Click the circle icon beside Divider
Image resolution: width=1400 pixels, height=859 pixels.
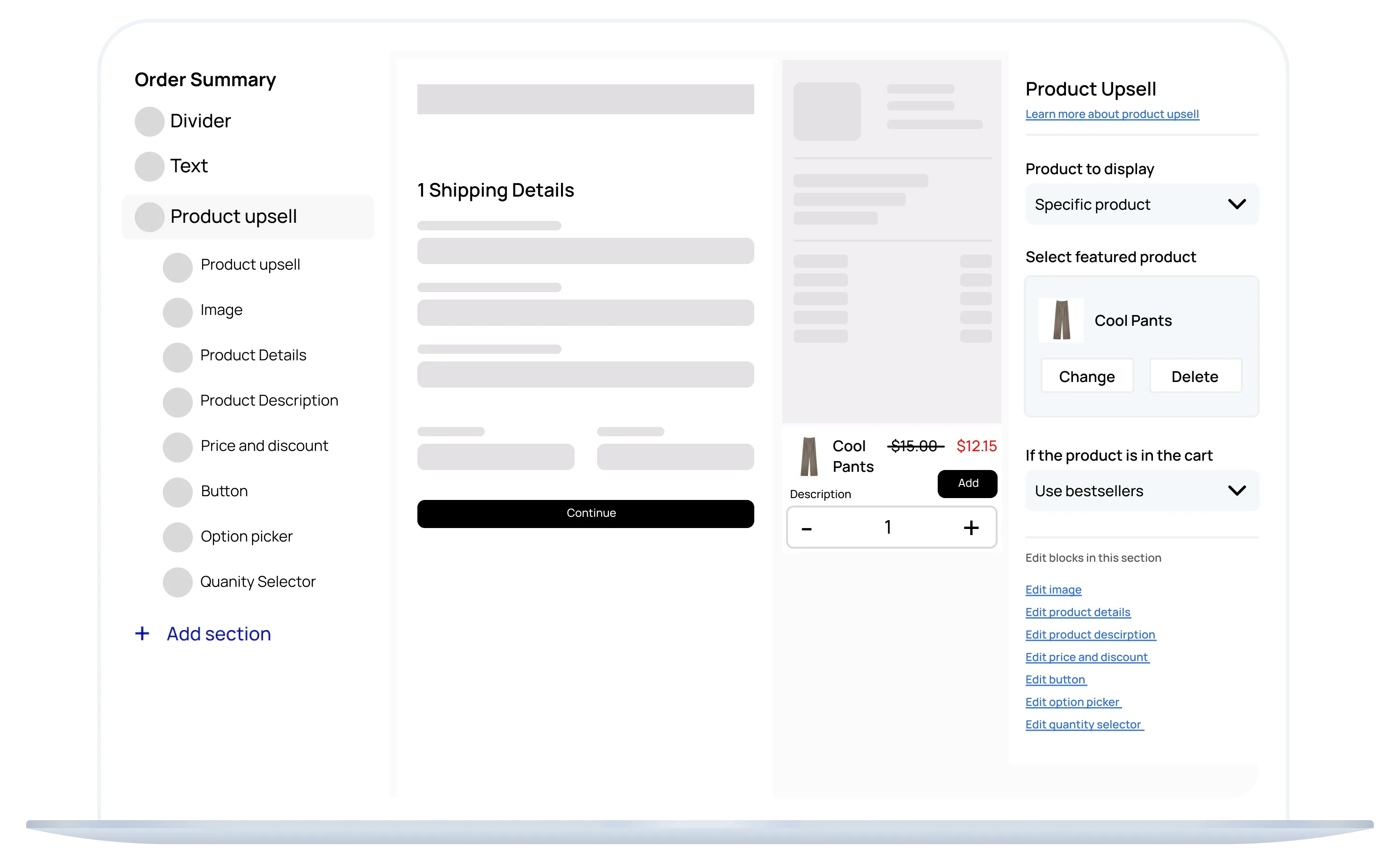[x=149, y=121]
